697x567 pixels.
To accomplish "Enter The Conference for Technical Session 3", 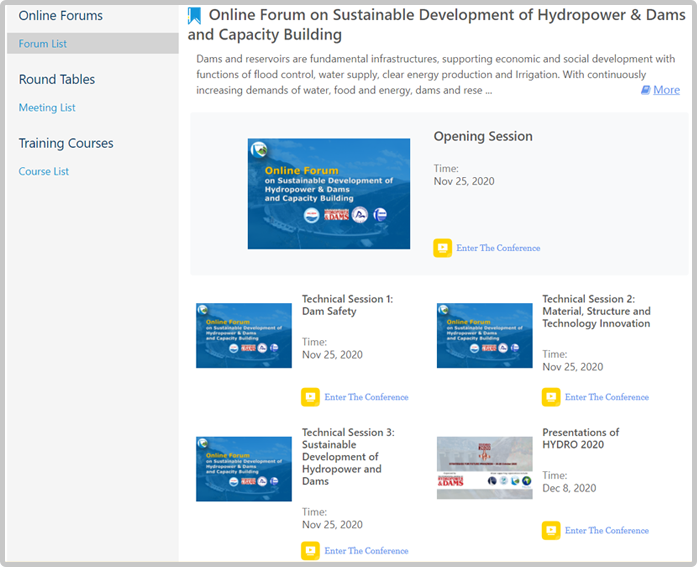I will (x=366, y=550).
